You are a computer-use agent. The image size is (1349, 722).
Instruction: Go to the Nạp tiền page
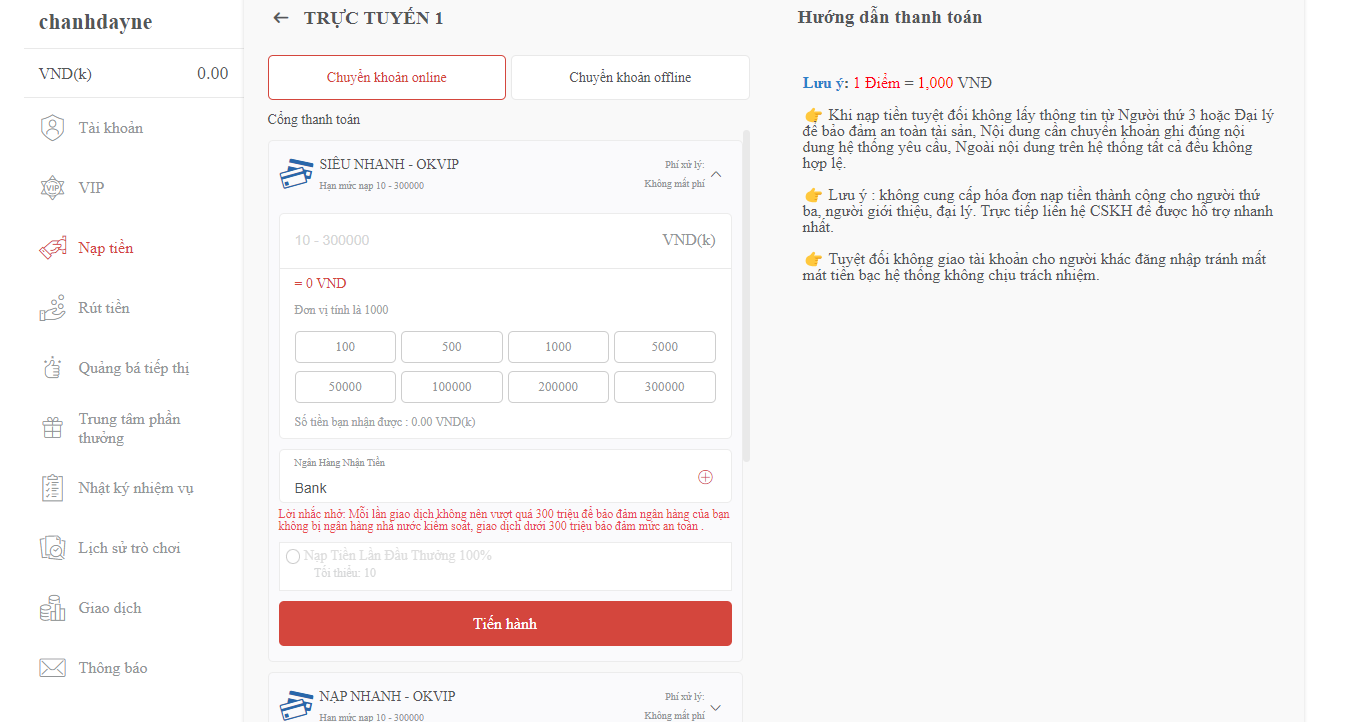click(x=133, y=248)
